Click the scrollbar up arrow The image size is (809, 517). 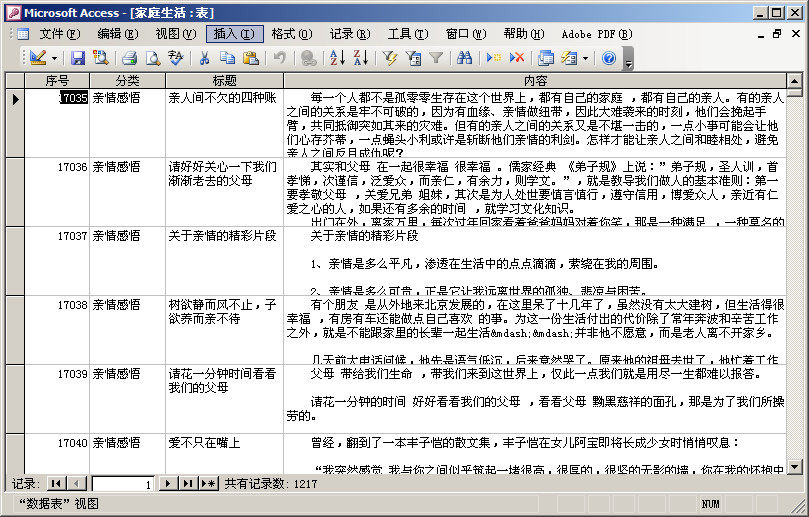pyautogui.click(x=794, y=81)
